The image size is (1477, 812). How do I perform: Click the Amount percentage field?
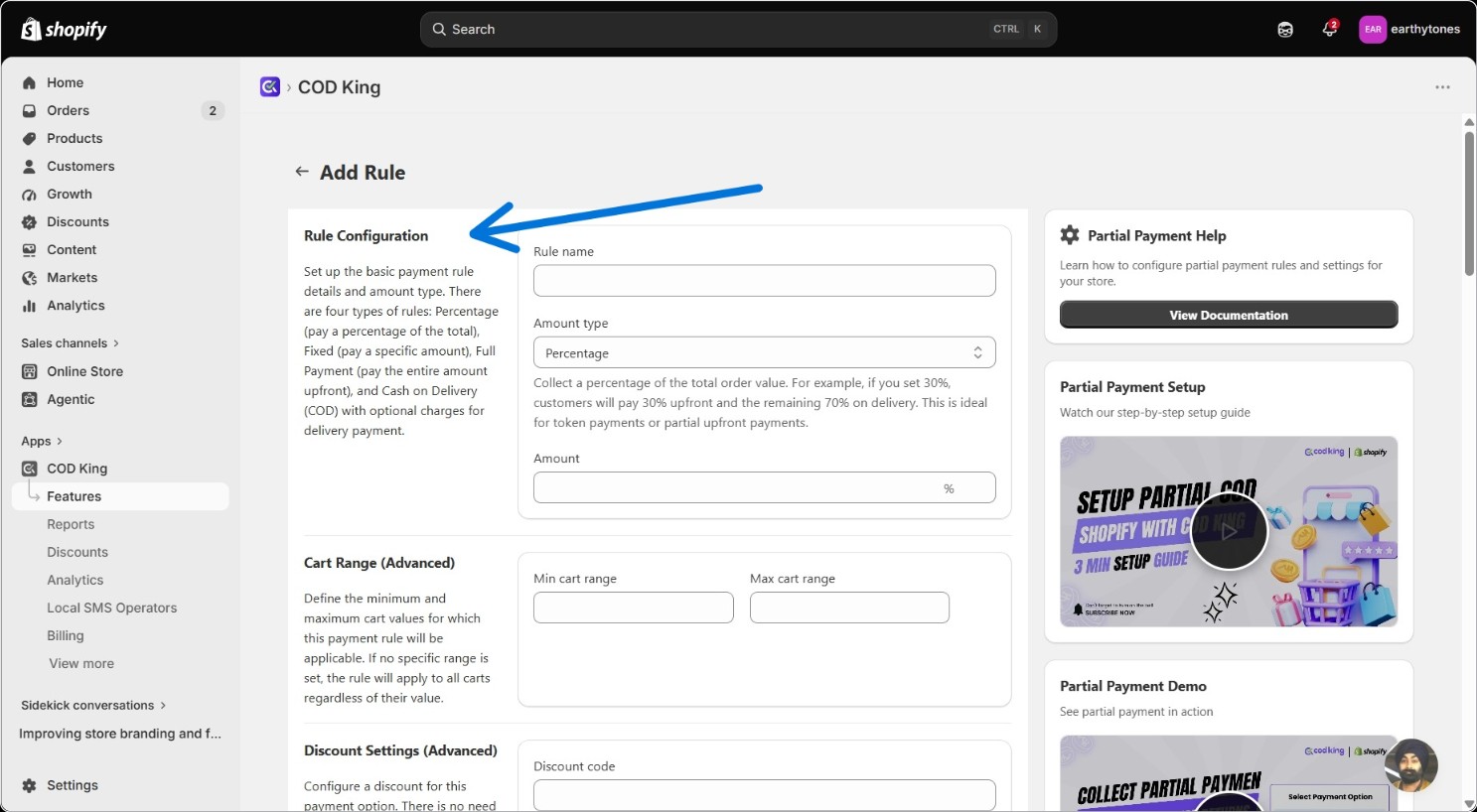click(x=765, y=487)
